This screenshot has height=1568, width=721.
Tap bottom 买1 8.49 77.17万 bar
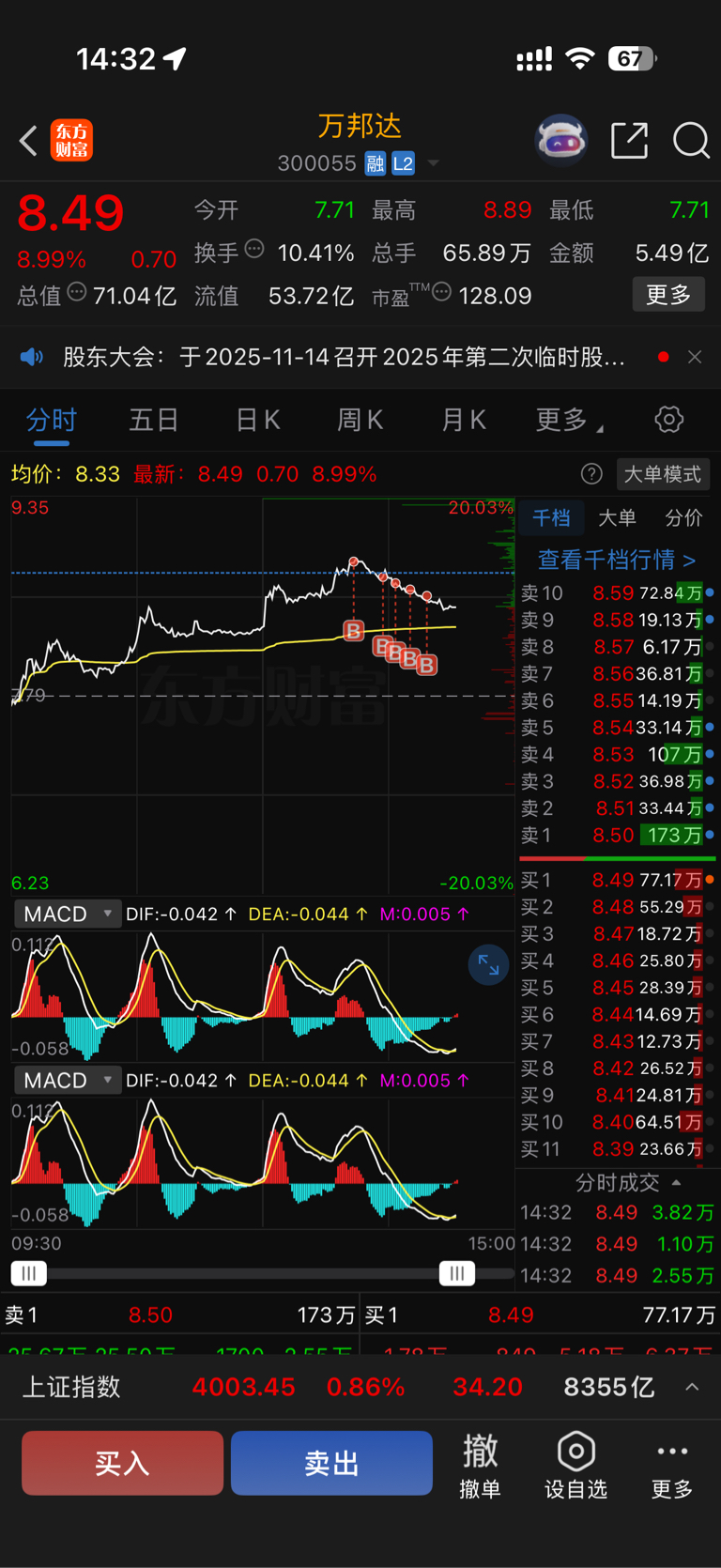click(x=541, y=1314)
